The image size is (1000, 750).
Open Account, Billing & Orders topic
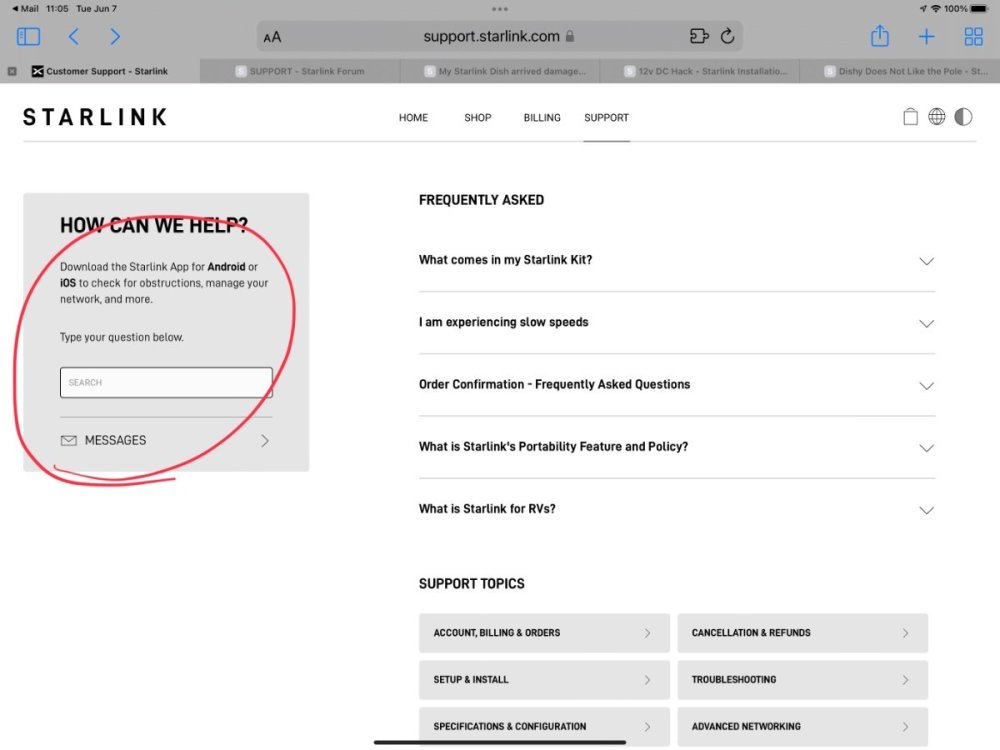click(543, 633)
